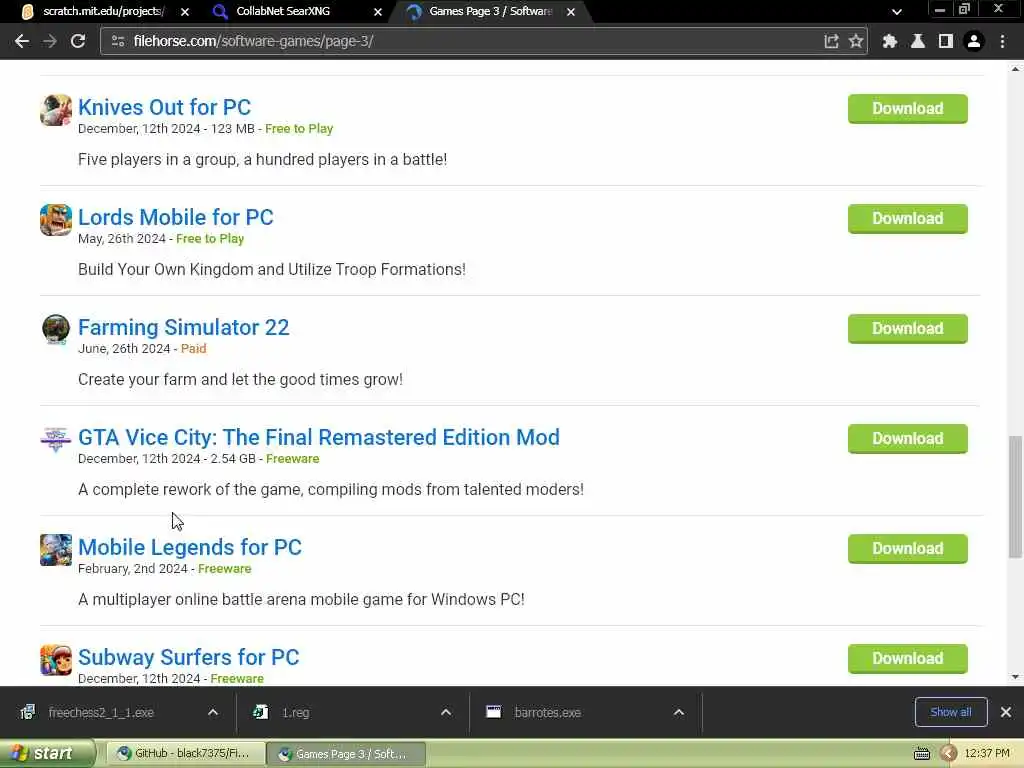The width and height of the screenshot is (1024, 768).
Task: Click the 12:37 PM system clock
Action: 987,754
